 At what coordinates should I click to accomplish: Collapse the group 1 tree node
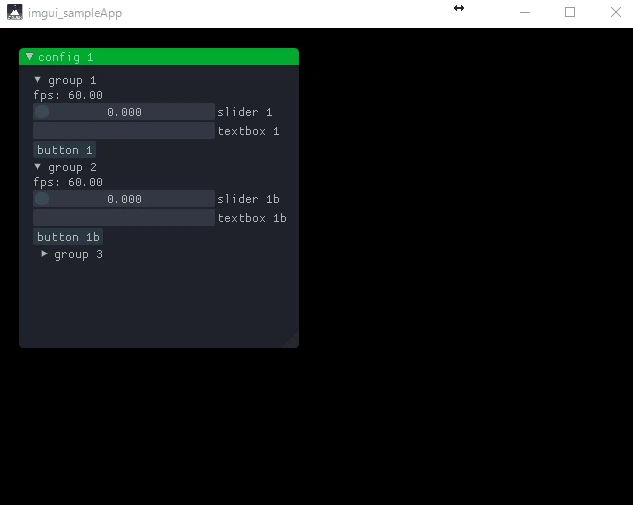38,80
